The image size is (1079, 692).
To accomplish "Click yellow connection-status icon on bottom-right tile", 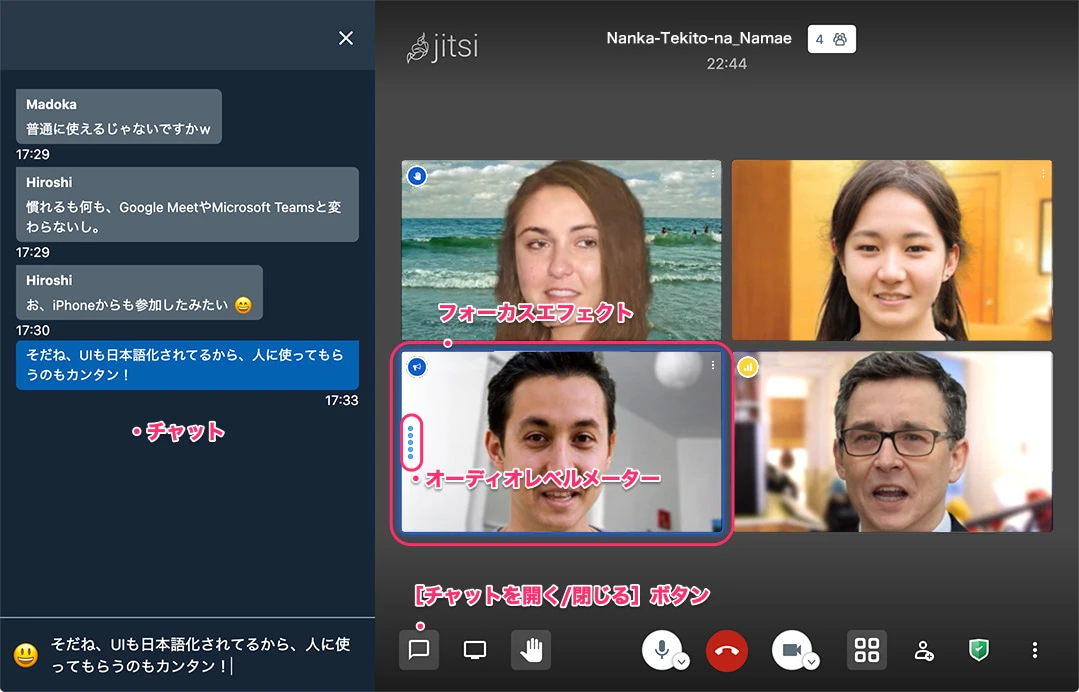I will coord(748,367).
